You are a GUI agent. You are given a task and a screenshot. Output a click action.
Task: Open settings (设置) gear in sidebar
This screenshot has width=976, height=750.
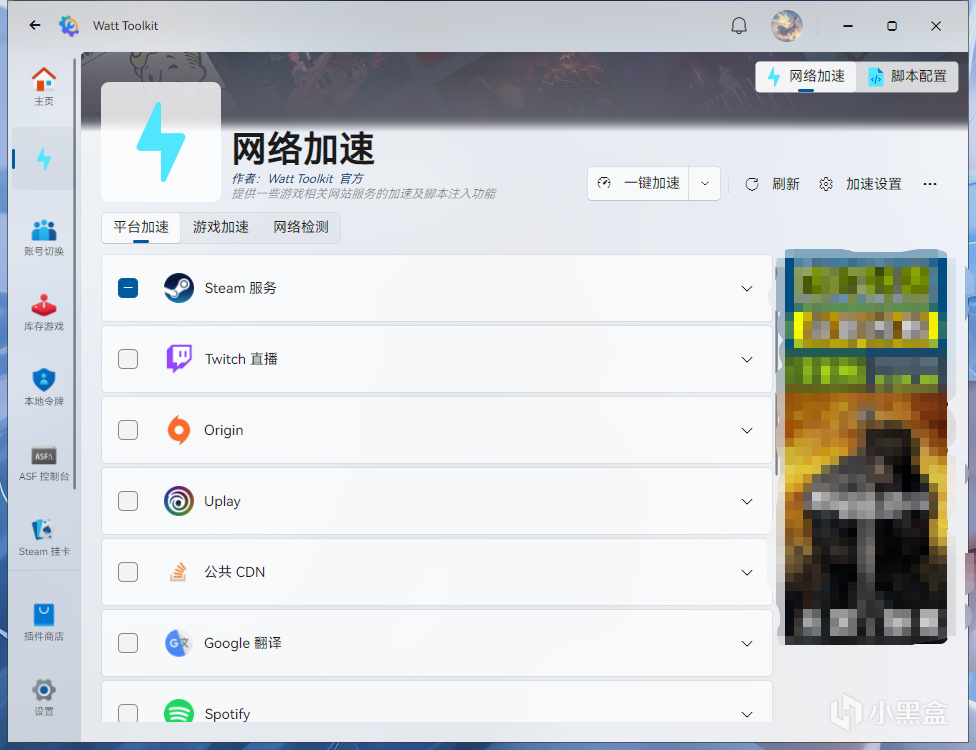pos(44,697)
